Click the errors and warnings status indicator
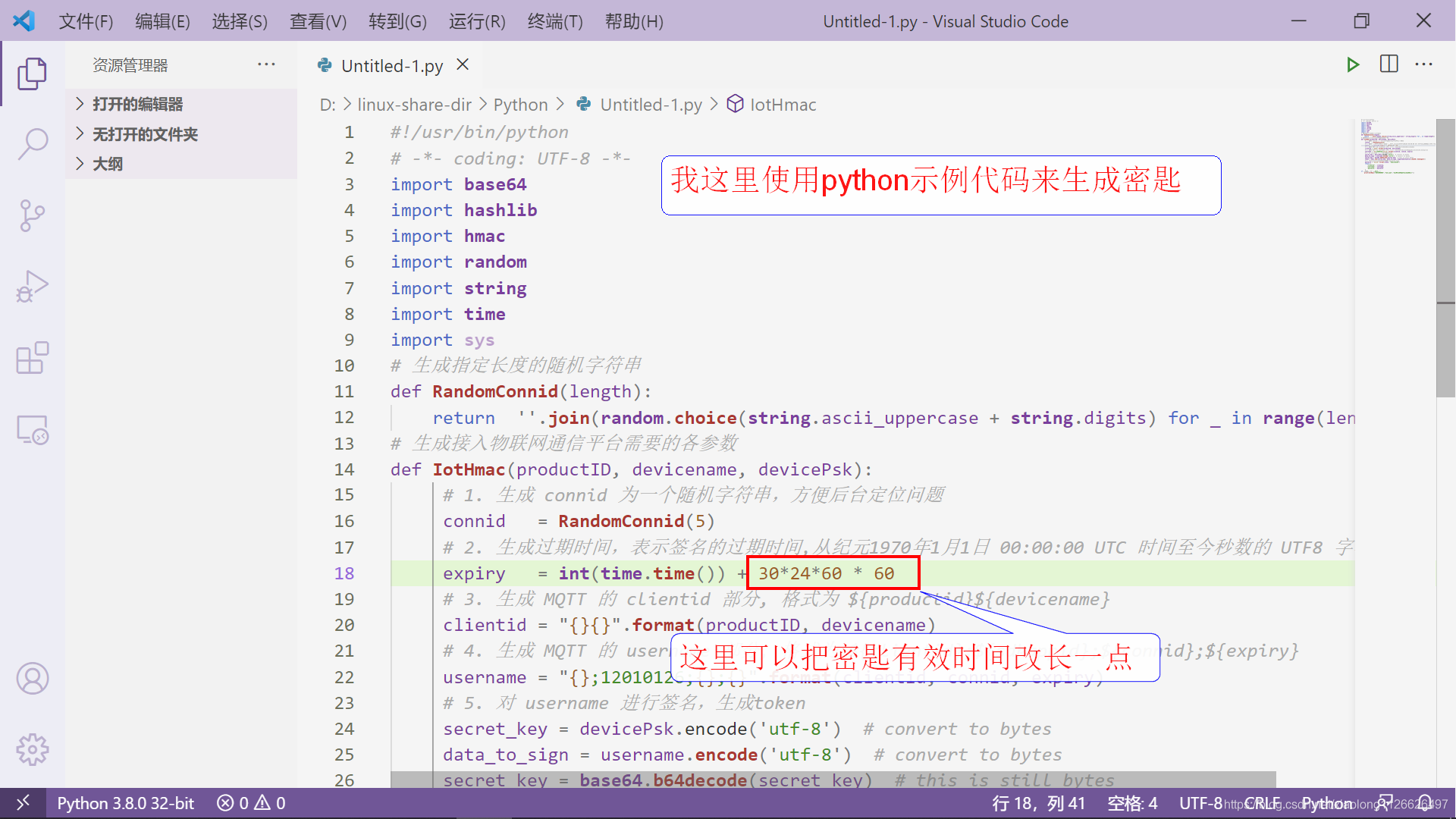1456x819 pixels. tap(251, 803)
